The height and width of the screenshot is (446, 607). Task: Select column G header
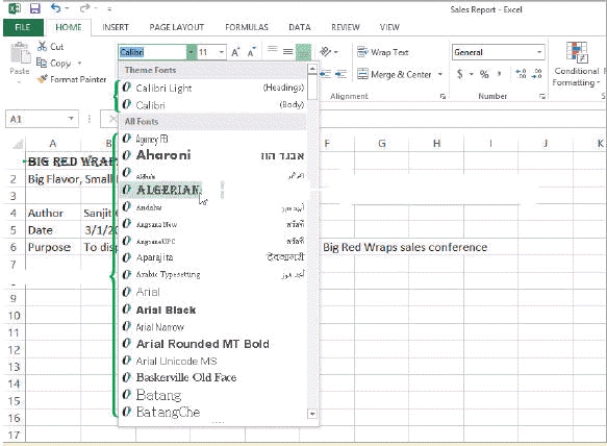[382, 144]
